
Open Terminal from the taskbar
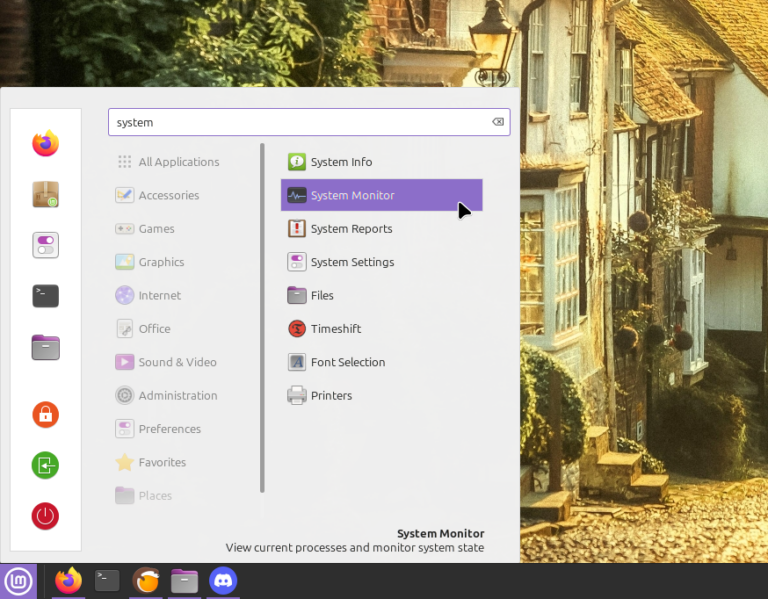107,581
